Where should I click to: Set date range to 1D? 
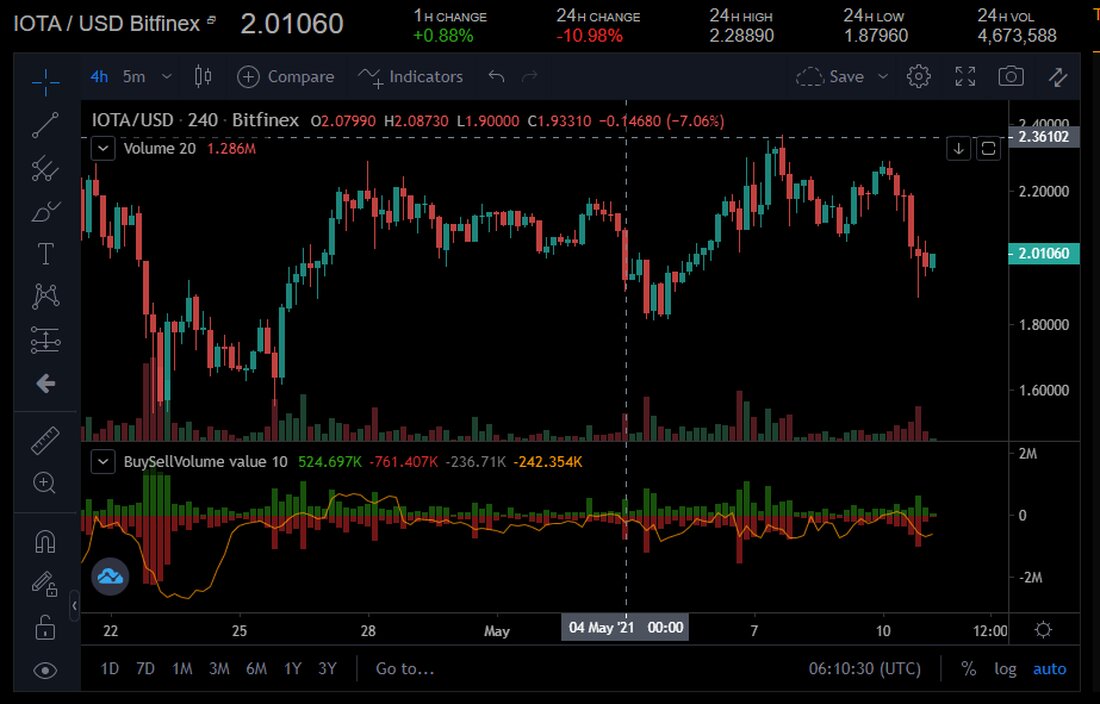tap(109, 669)
